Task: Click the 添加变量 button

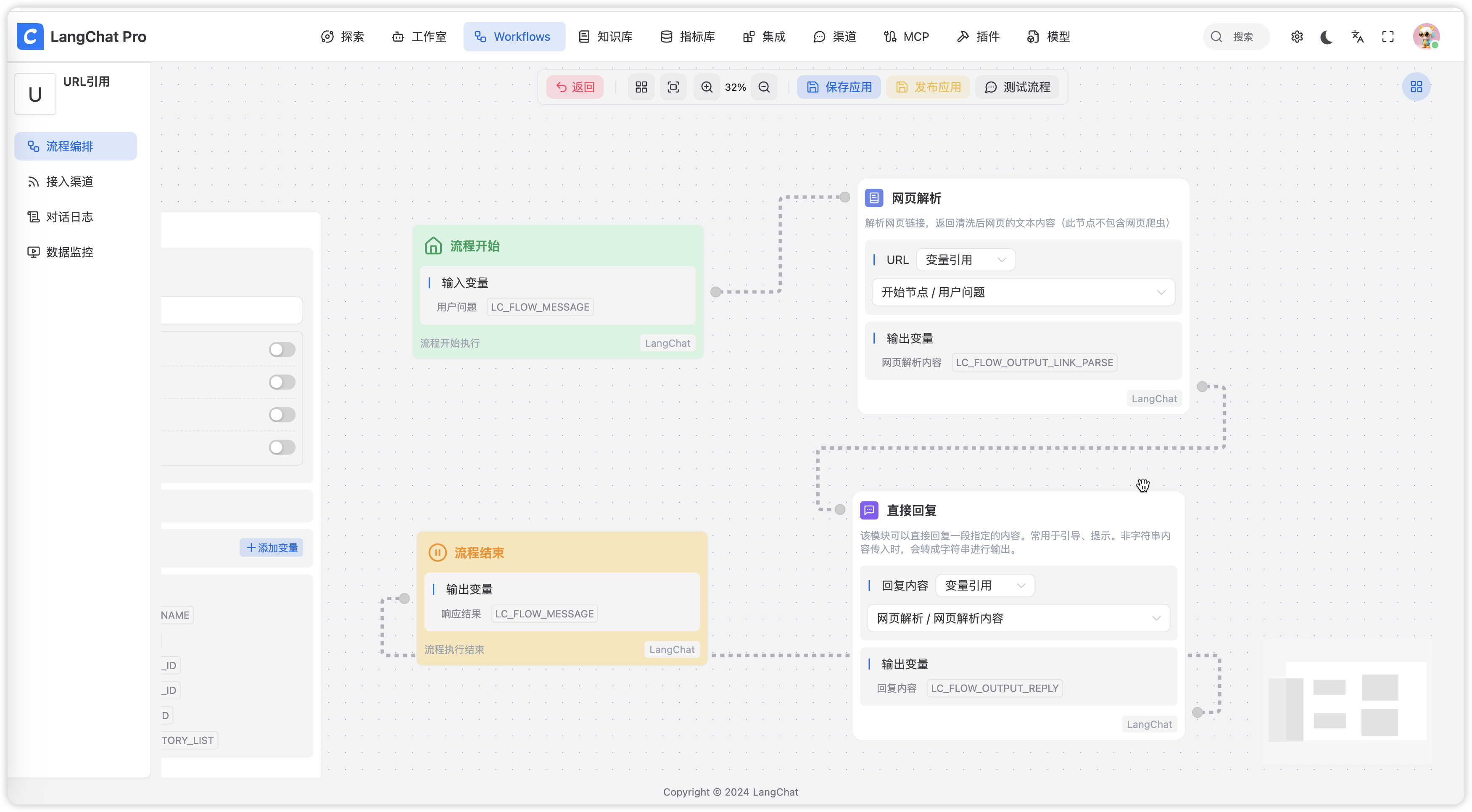Action: point(272,548)
